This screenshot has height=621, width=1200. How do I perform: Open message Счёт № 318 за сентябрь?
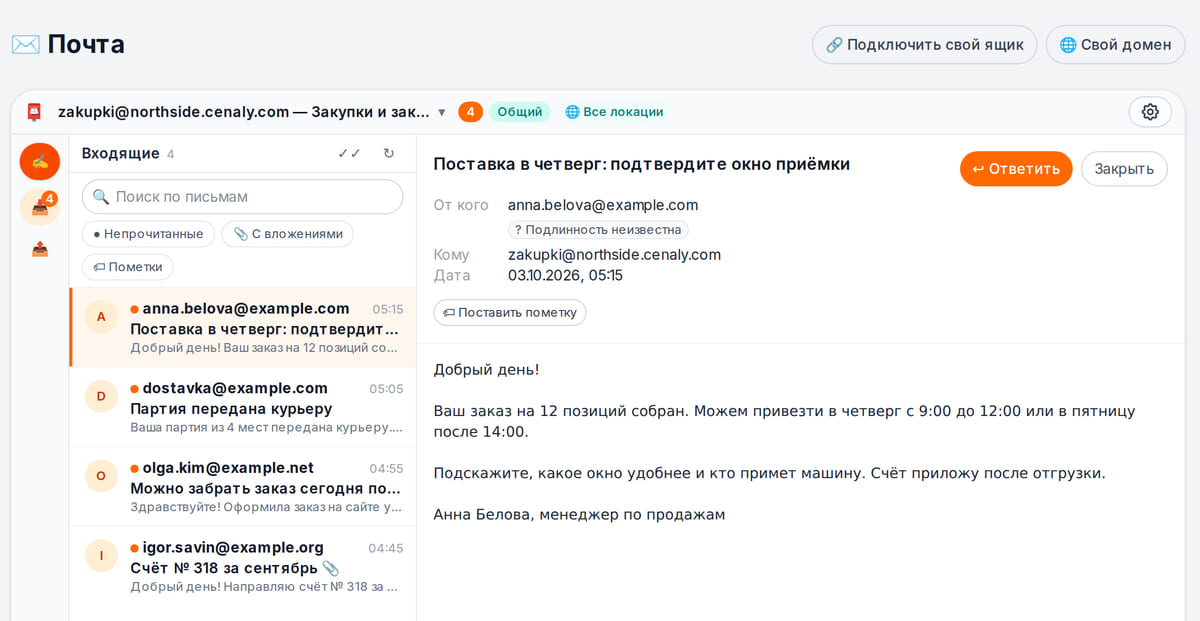(243, 567)
